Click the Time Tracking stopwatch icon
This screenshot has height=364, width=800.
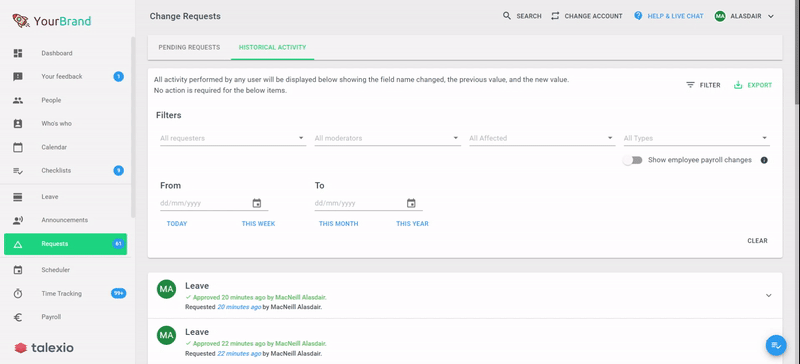click(x=18, y=294)
